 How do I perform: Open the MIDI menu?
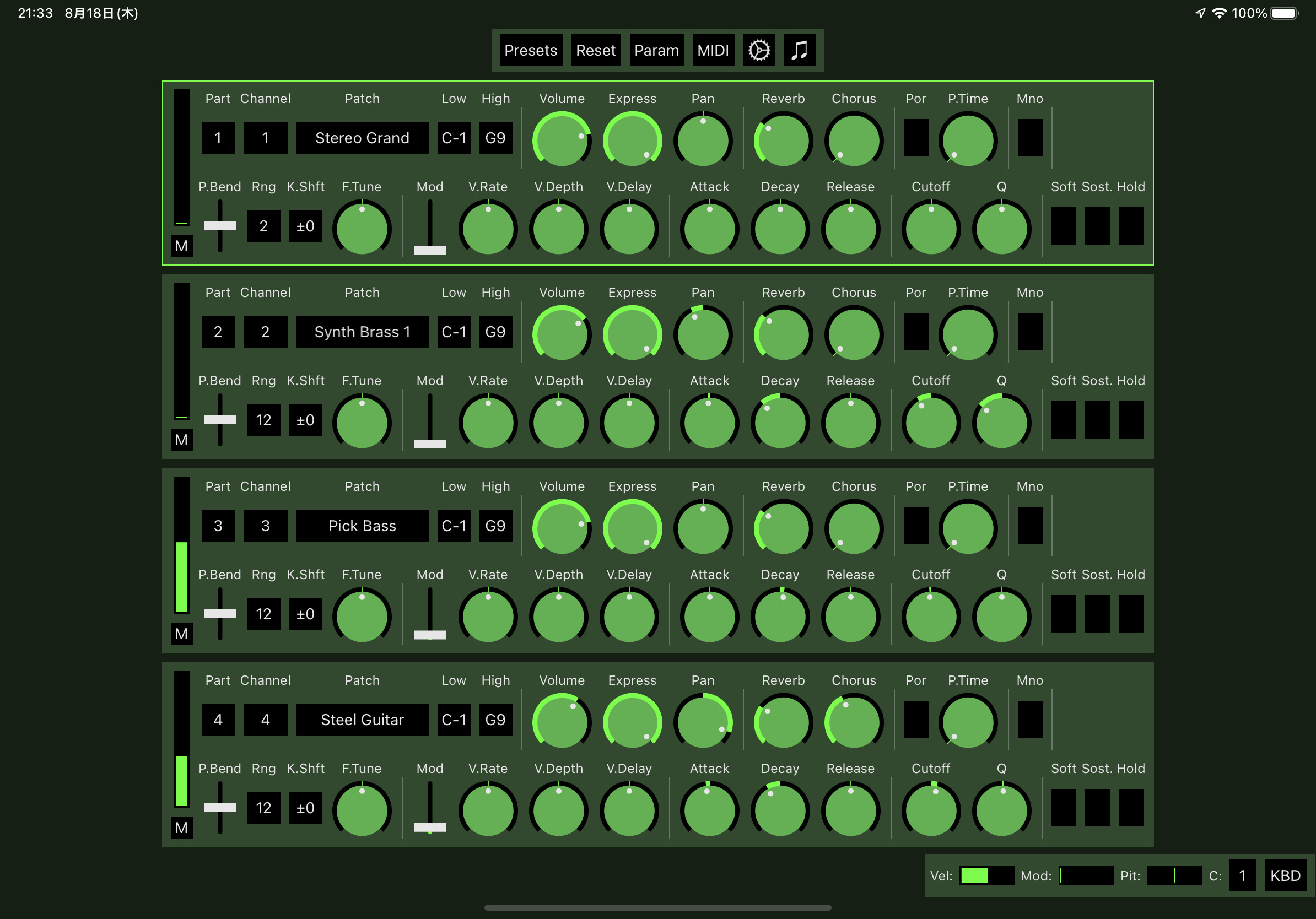click(x=713, y=51)
